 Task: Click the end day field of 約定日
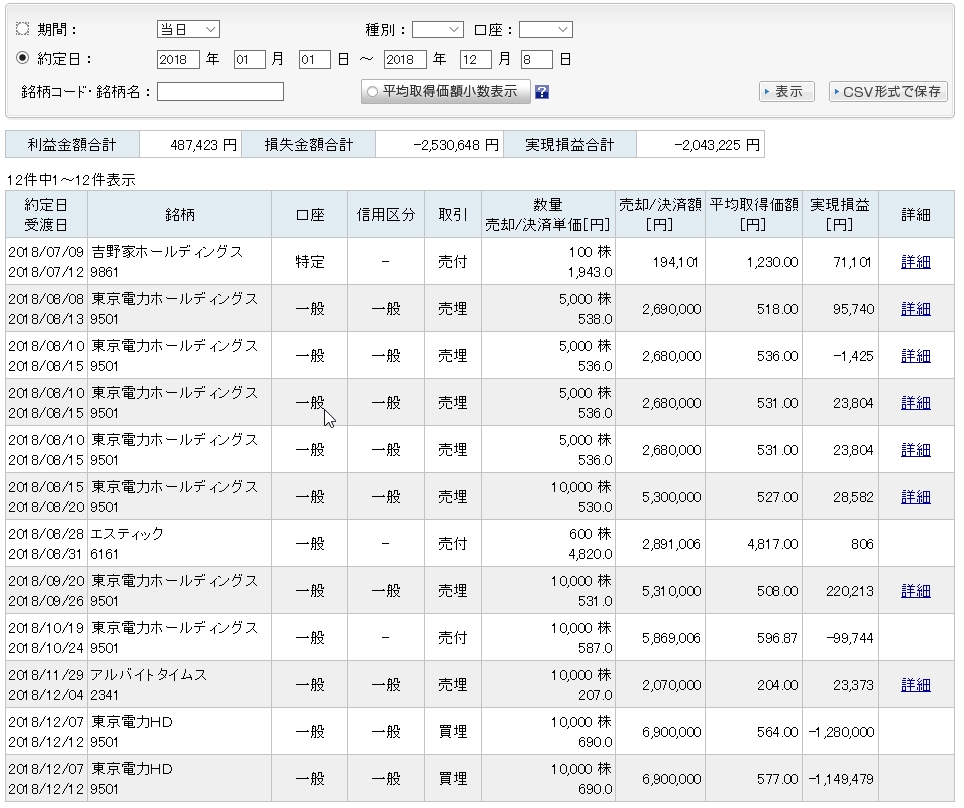coord(537,60)
